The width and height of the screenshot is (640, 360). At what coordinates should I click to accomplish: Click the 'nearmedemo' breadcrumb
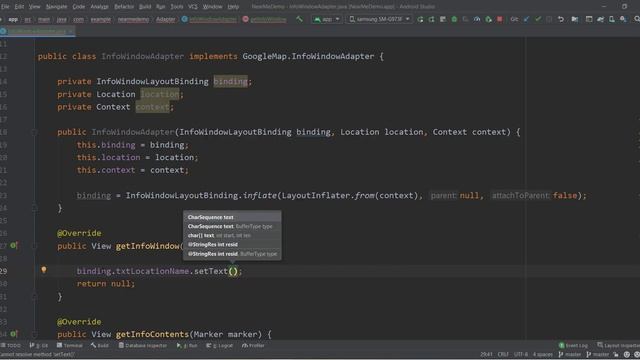pyautogui.click(x=133, y=19)
